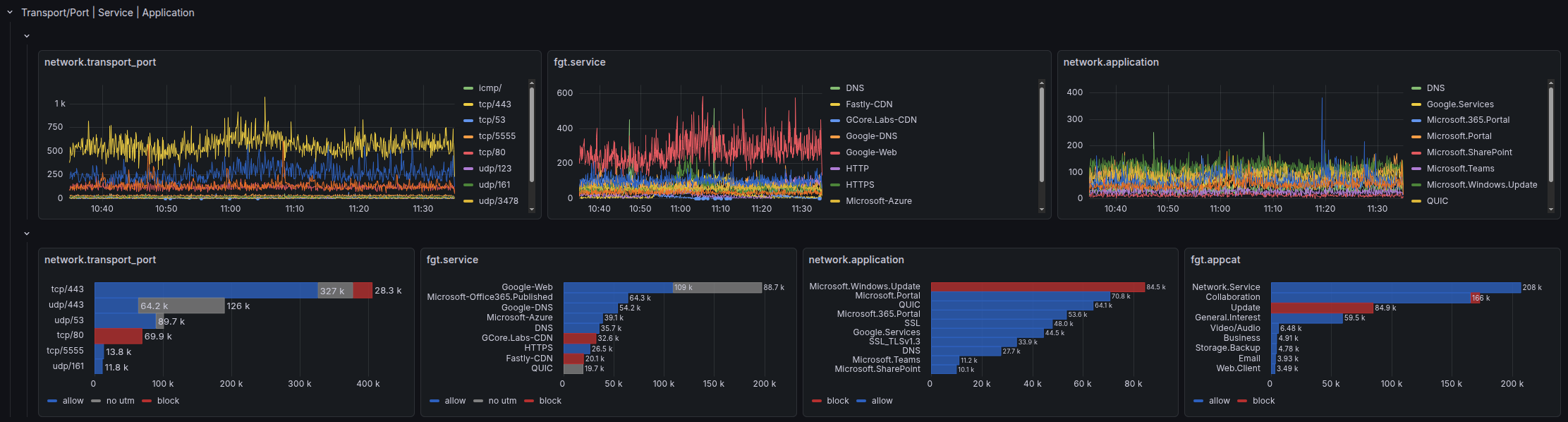Collapse the Transport/Port Service Application row
This screenshot has height=422, width=1568.
10,13
